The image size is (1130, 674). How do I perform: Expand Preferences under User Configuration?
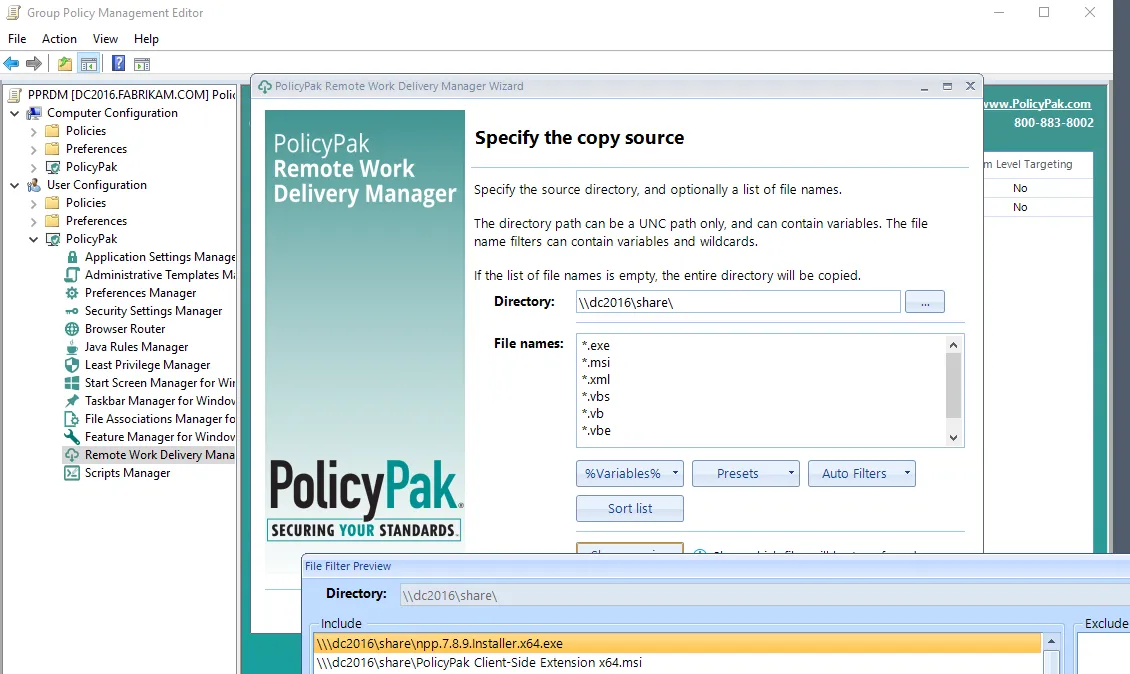pos(33,221)
